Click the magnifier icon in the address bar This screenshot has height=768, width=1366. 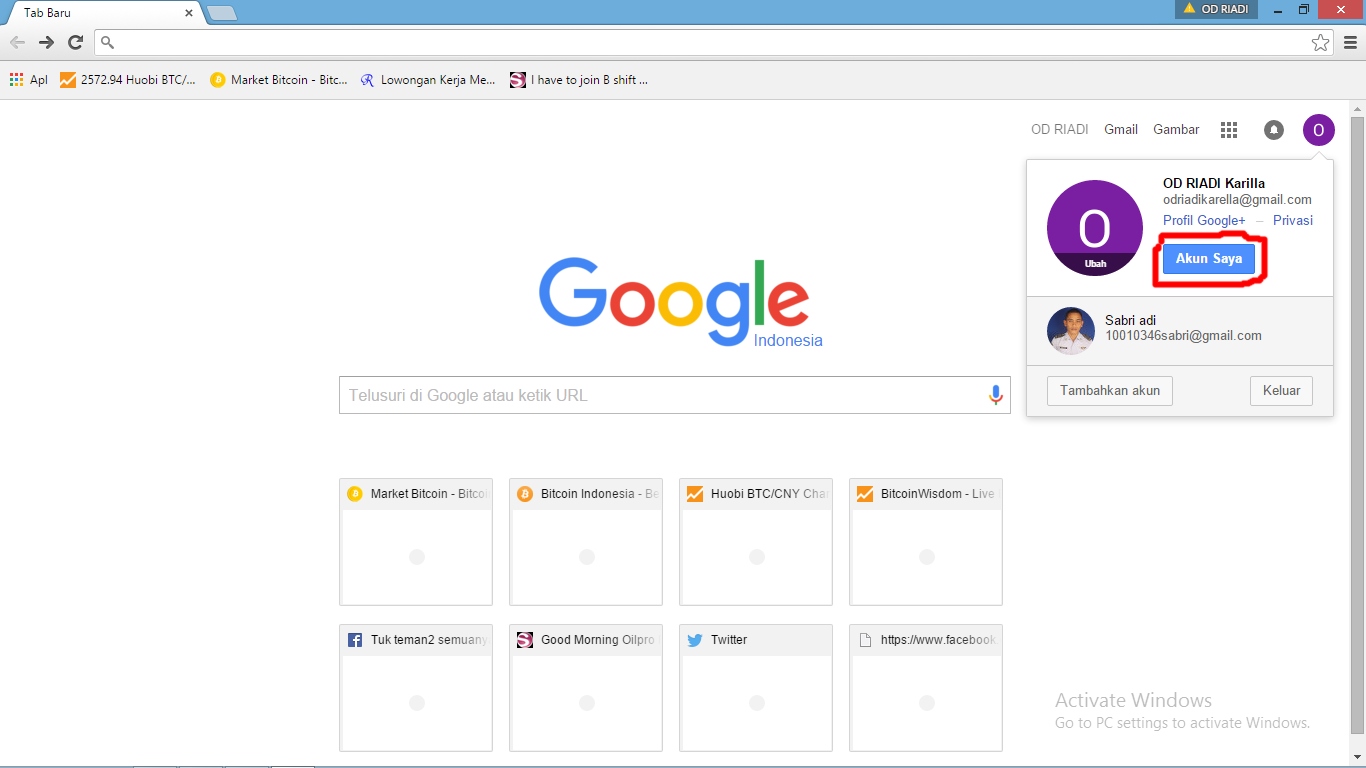tap(108, 42)
